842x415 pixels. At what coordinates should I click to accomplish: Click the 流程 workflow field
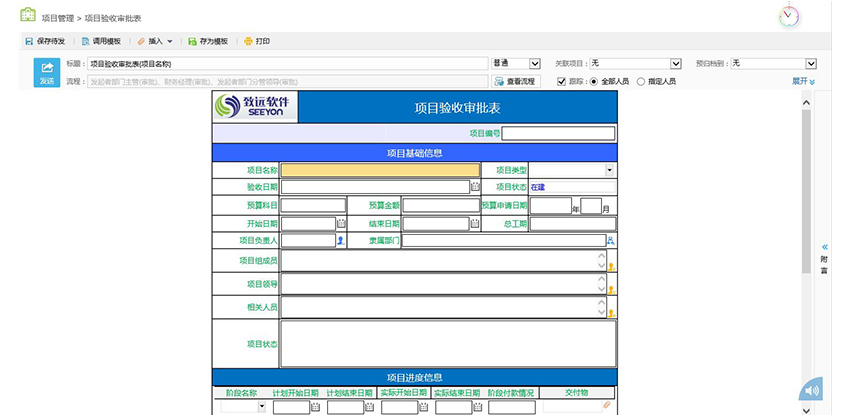288,82
